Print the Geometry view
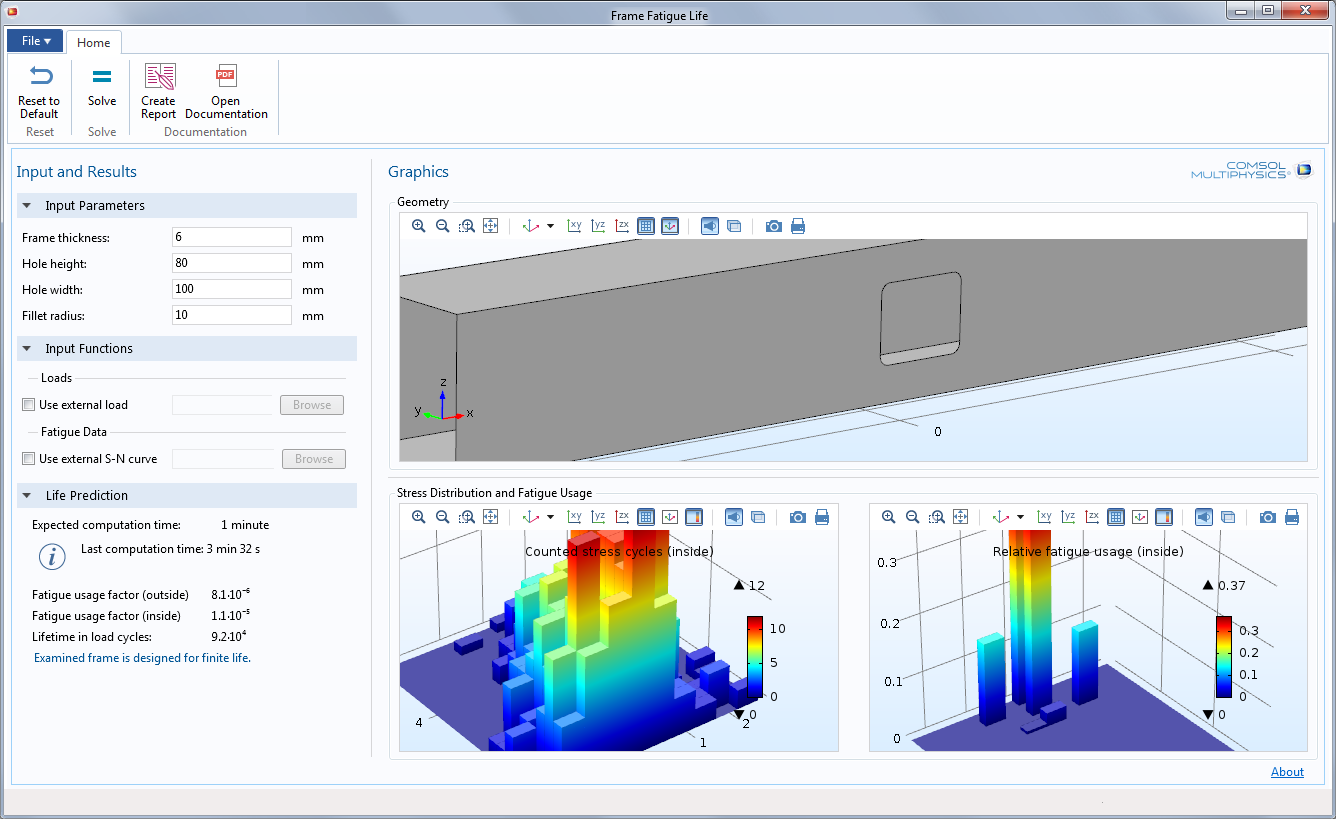 (x=798, y=226)
